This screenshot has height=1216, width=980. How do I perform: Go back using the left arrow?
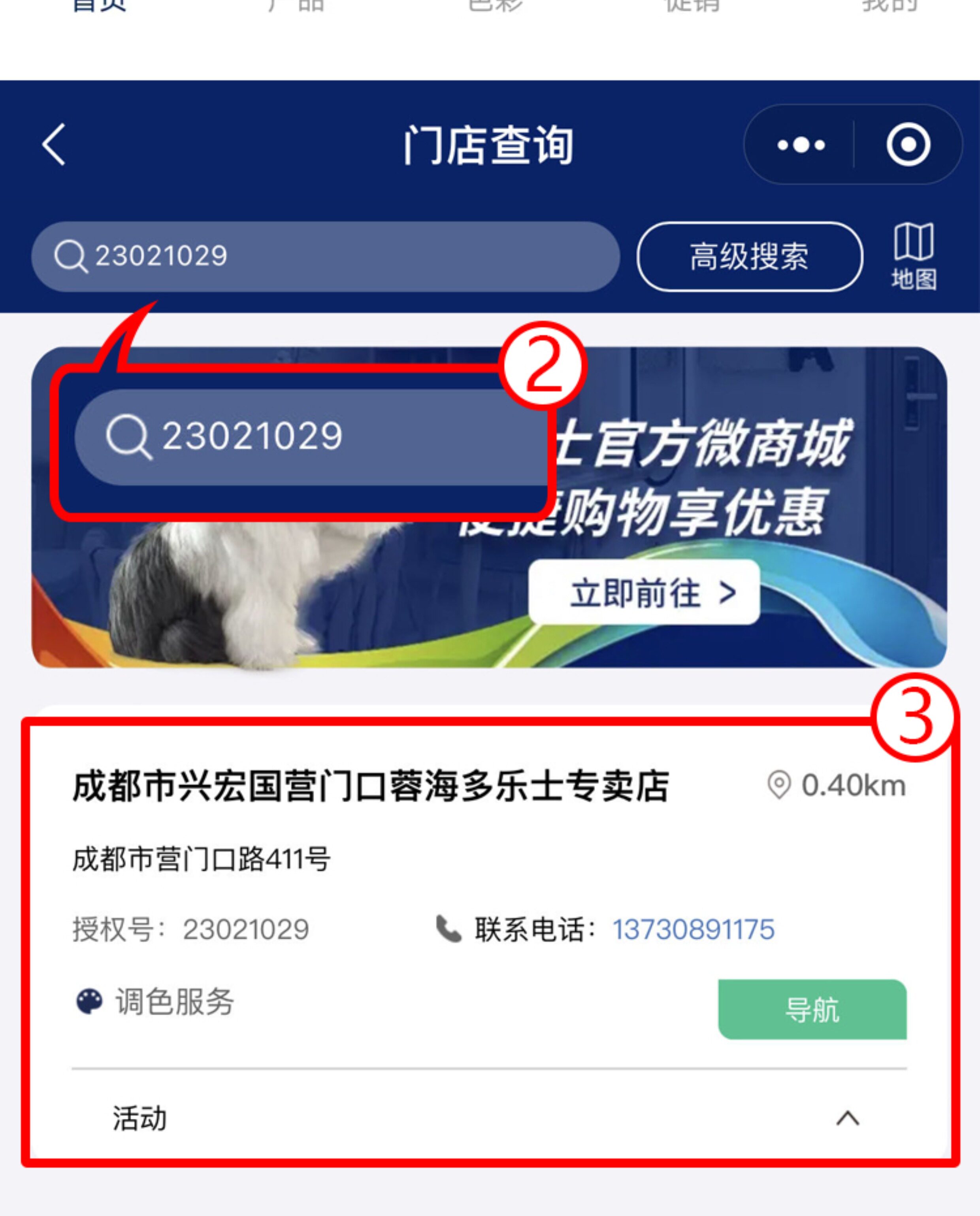54,145
